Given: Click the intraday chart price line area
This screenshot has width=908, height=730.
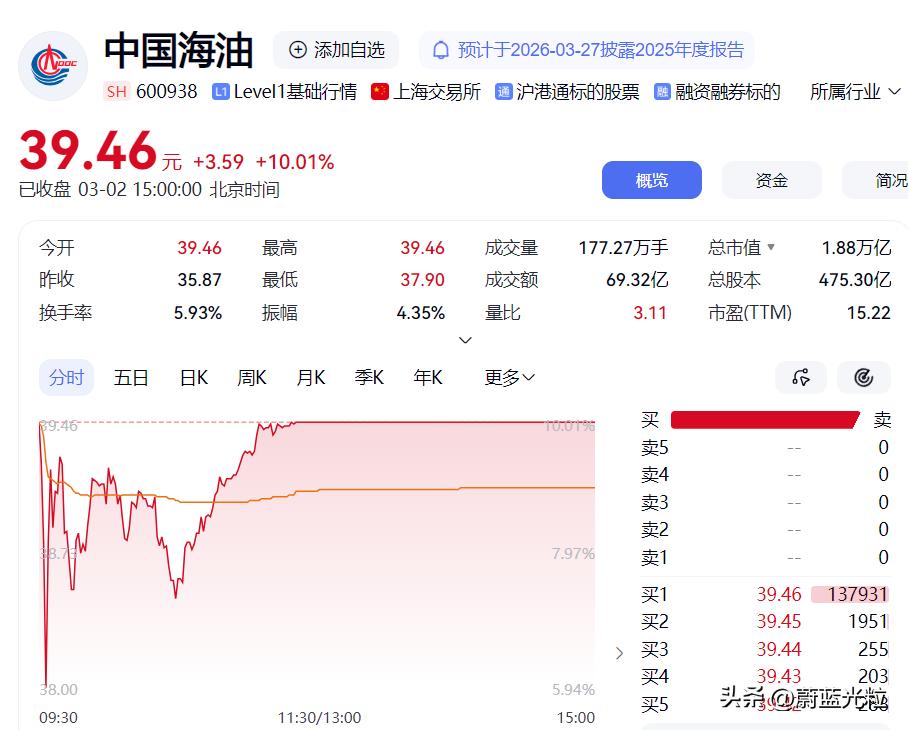Looking at the screenshot, I should pyautogui.click(x=317, y=556).
